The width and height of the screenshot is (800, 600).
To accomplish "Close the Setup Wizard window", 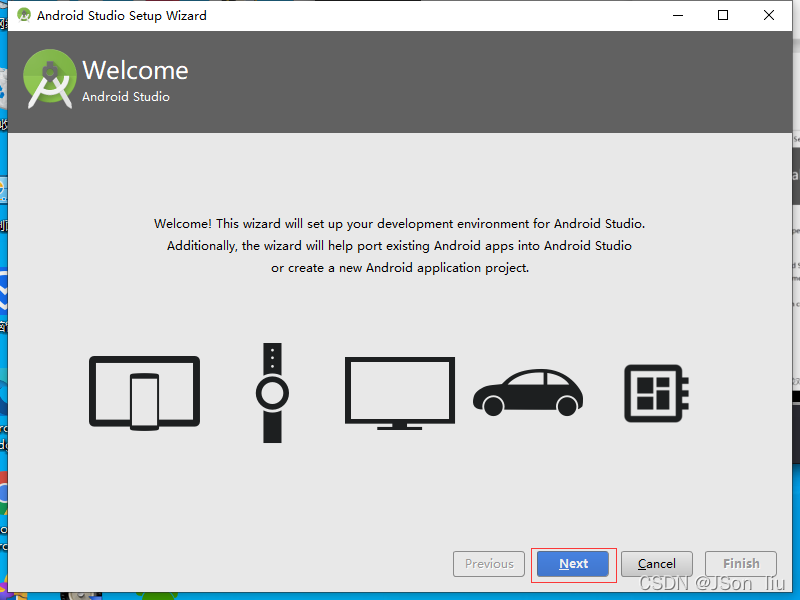I will [x=769, y=15].
